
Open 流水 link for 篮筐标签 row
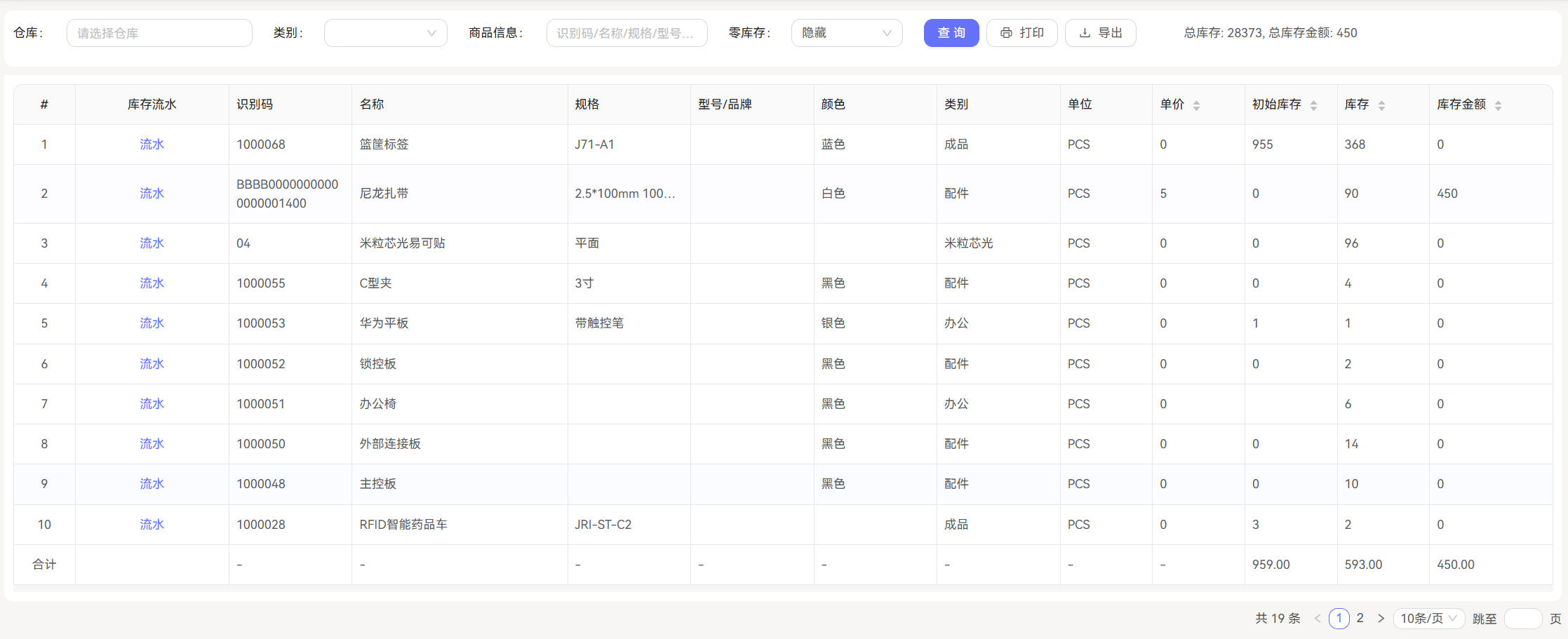tap(152, 144)
